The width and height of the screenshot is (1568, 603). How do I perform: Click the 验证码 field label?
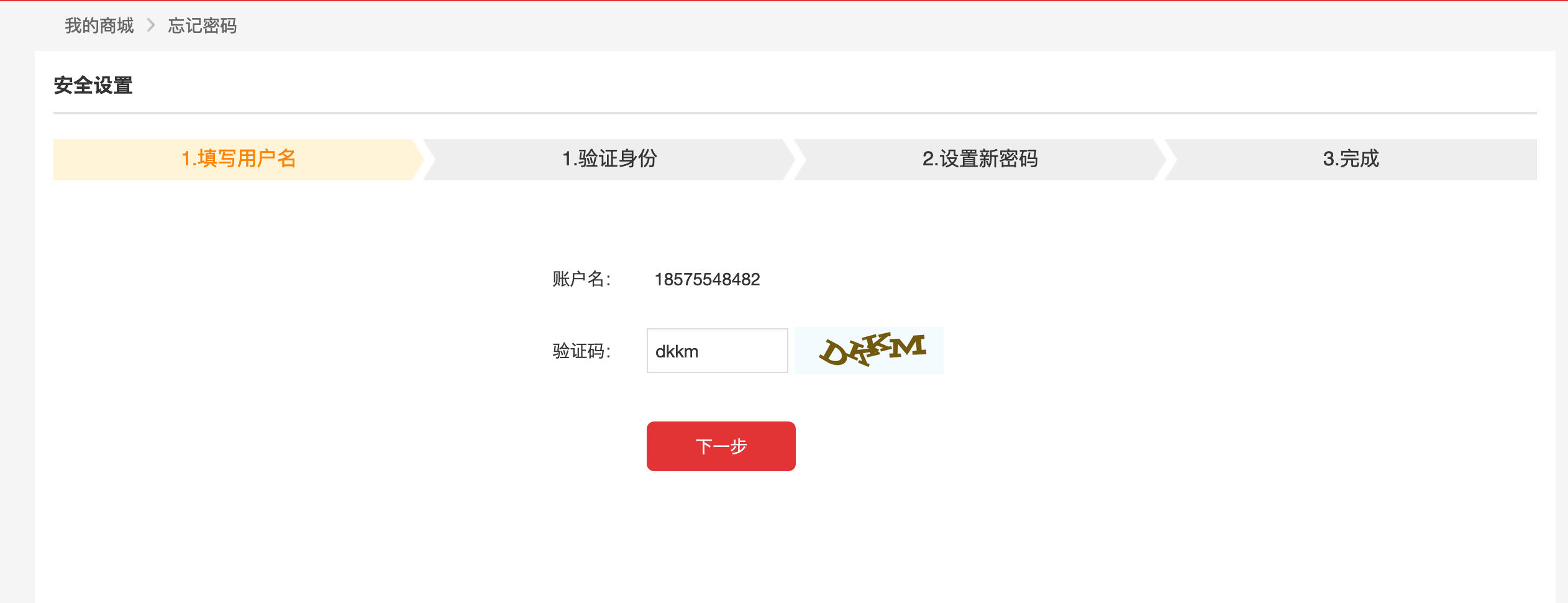point(582,351)
